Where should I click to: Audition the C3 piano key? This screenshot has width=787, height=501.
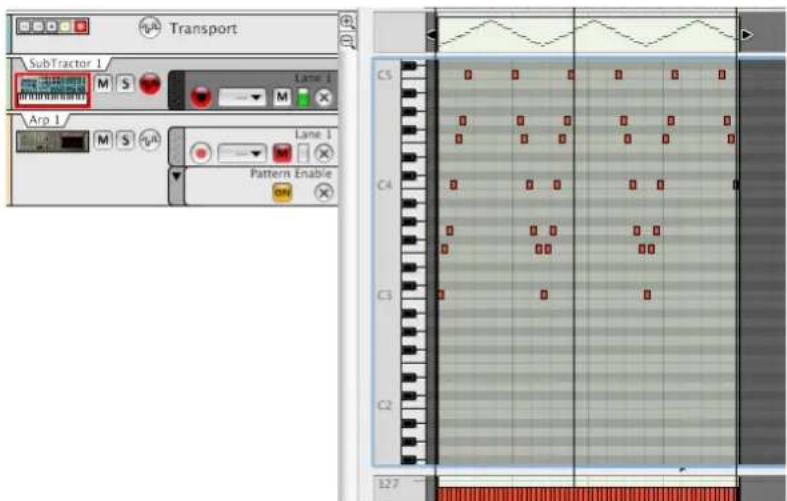tap(415, 295)
